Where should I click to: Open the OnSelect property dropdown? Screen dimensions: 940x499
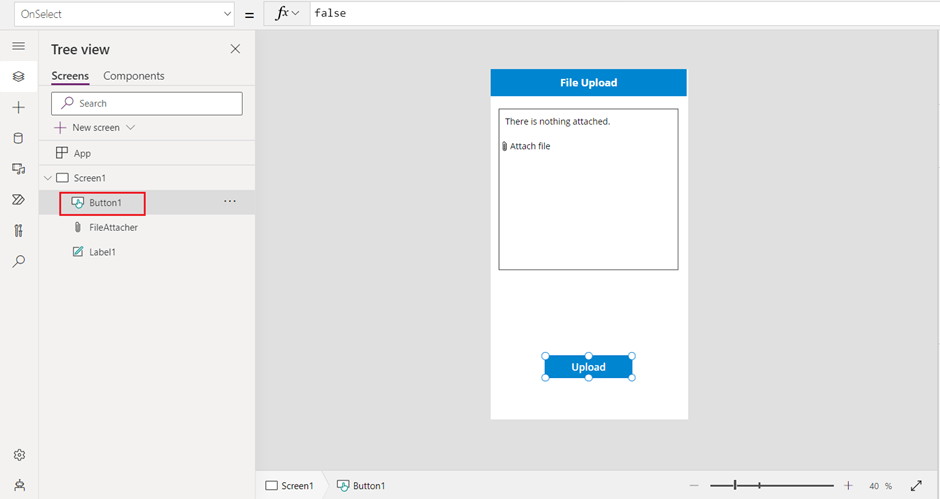123,14
